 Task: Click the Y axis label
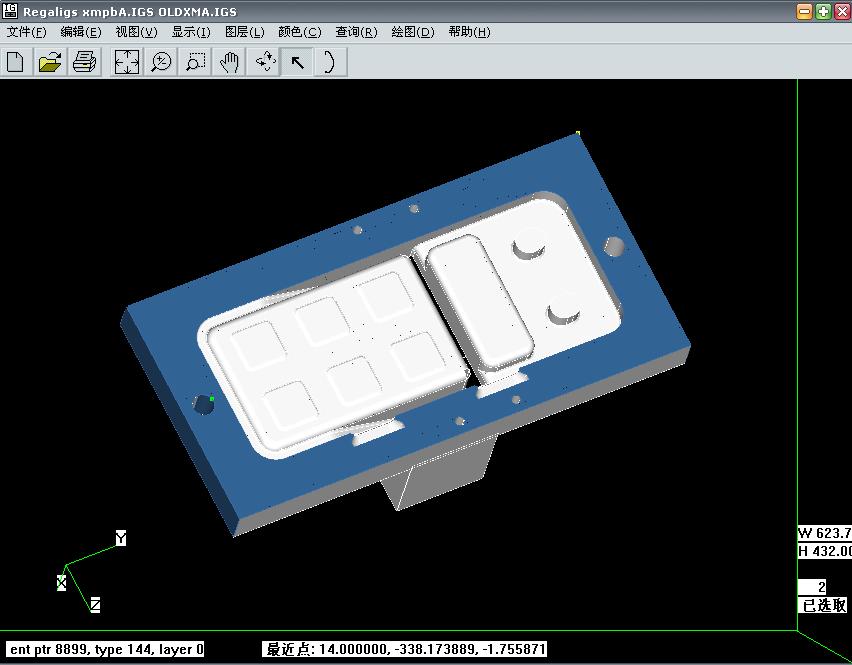(121, 538)
